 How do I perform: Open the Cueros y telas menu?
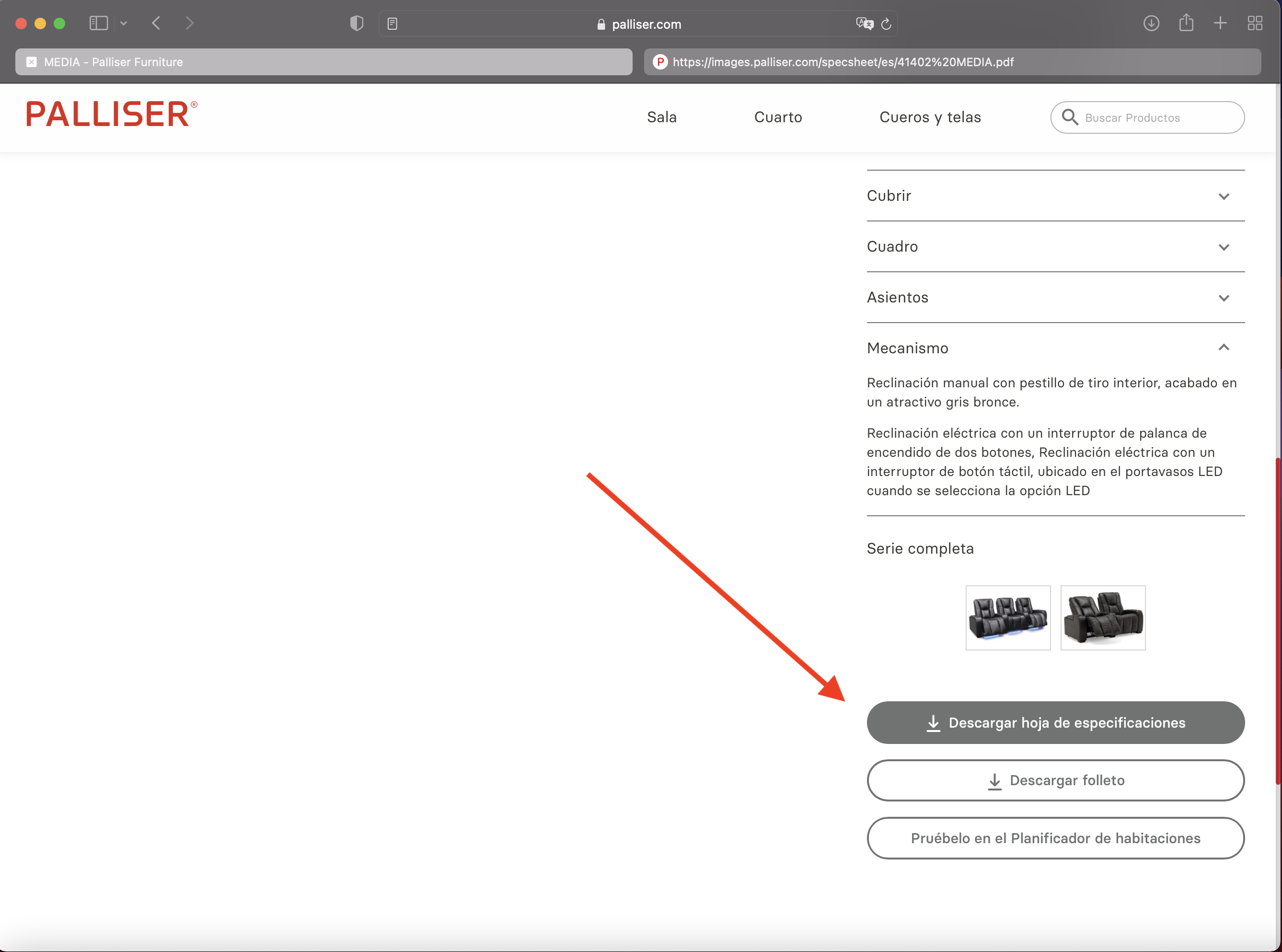930,117
